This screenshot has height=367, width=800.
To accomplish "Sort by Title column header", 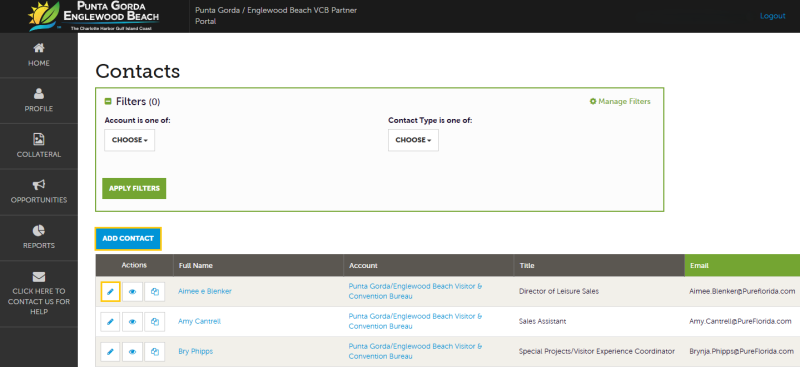I will click(x=599, y=265).
